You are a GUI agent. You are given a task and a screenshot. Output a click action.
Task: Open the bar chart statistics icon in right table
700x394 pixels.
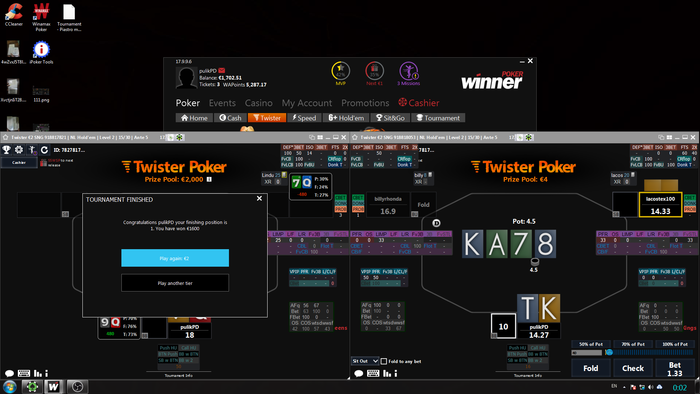coord(387,373)
